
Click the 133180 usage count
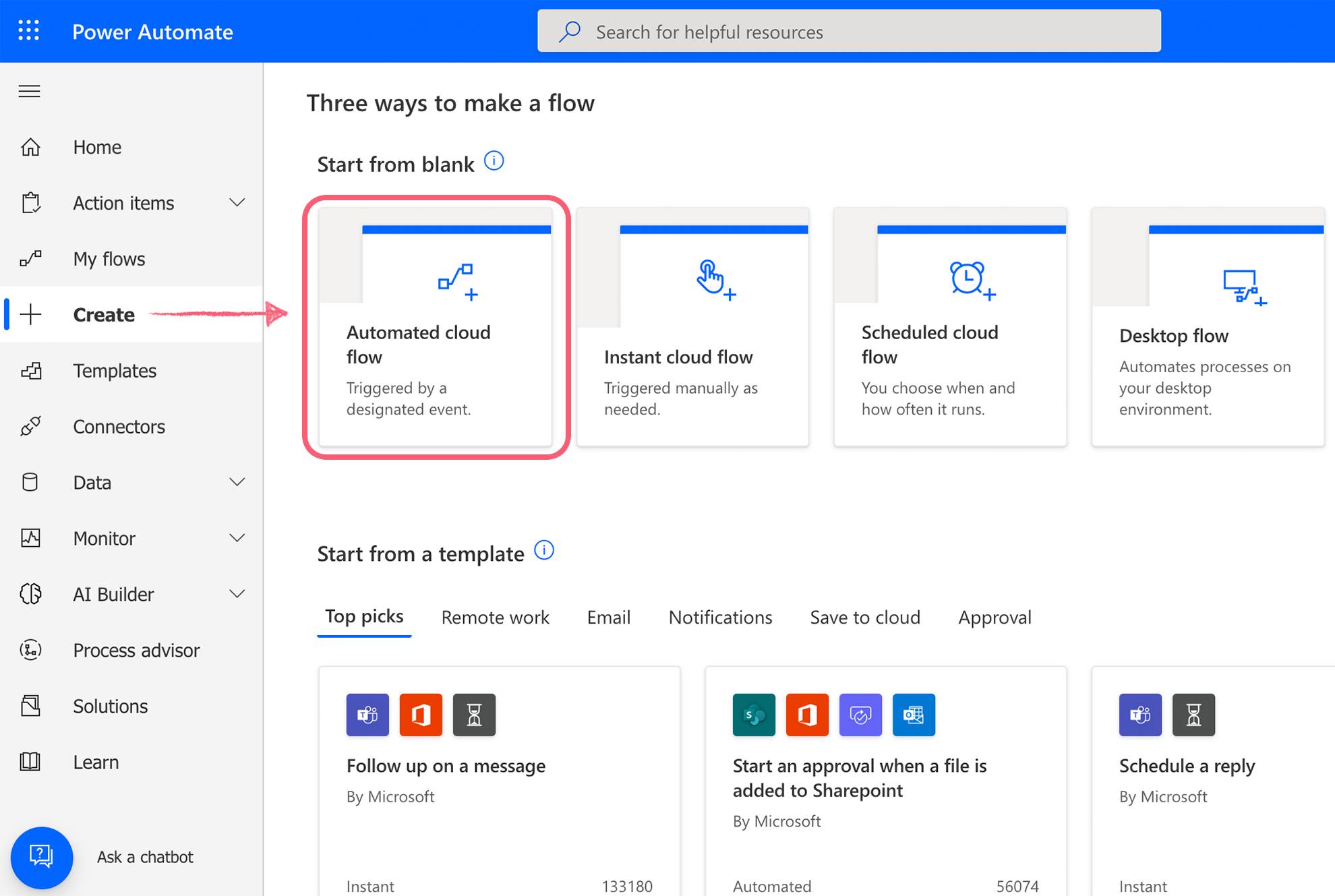(627, 886)
